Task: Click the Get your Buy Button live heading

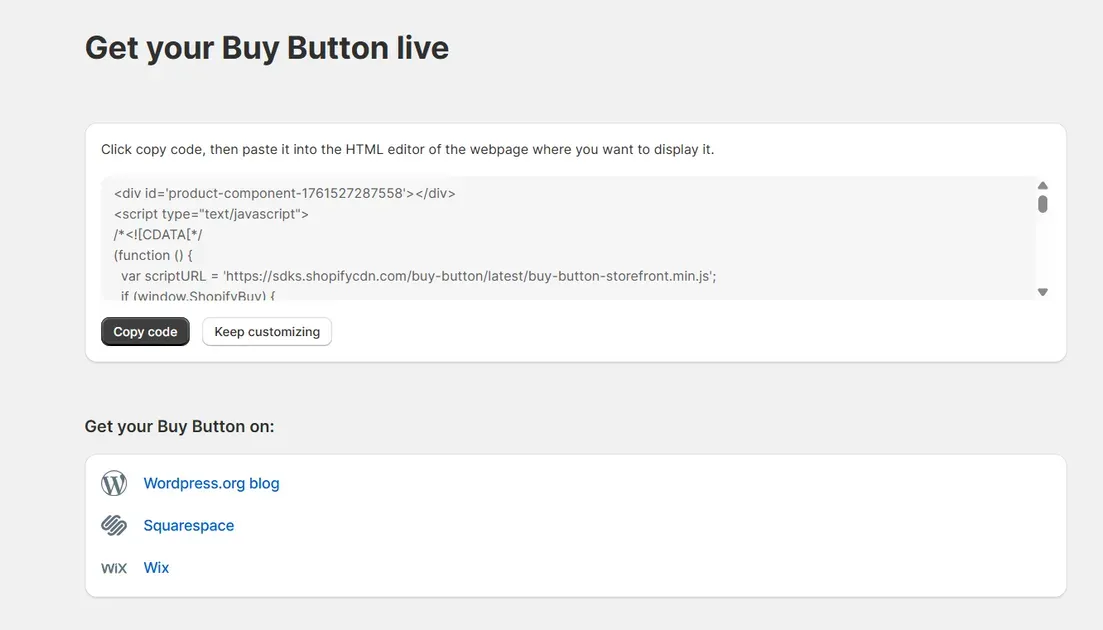Action: [266, 47]
